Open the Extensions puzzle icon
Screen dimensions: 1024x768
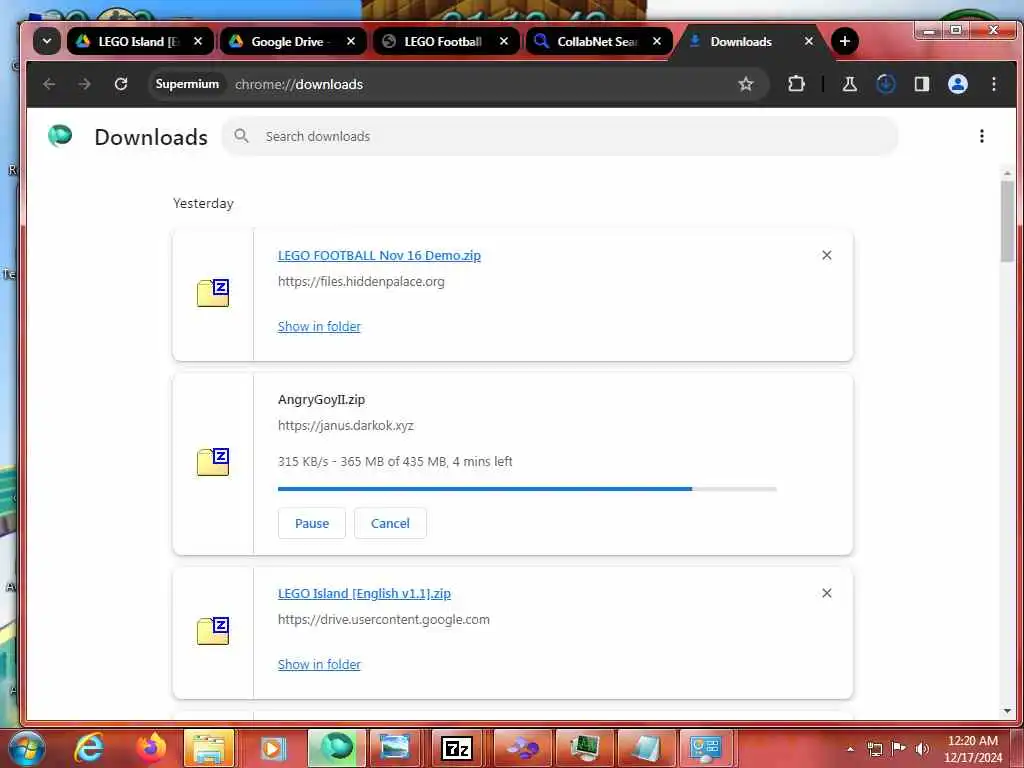coord(796,84)
